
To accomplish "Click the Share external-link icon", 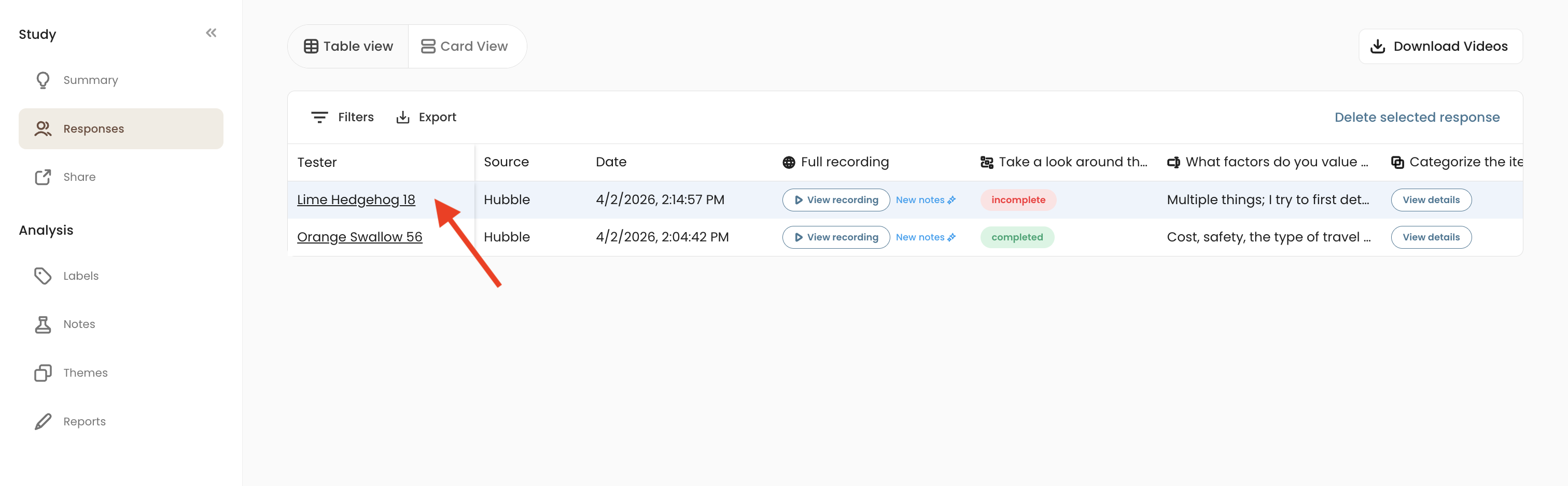I will click(x=43, y=177).
